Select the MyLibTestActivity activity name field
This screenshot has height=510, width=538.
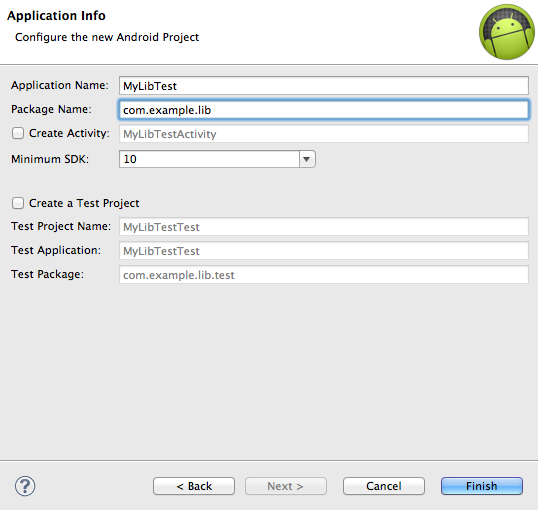[324, 134]
